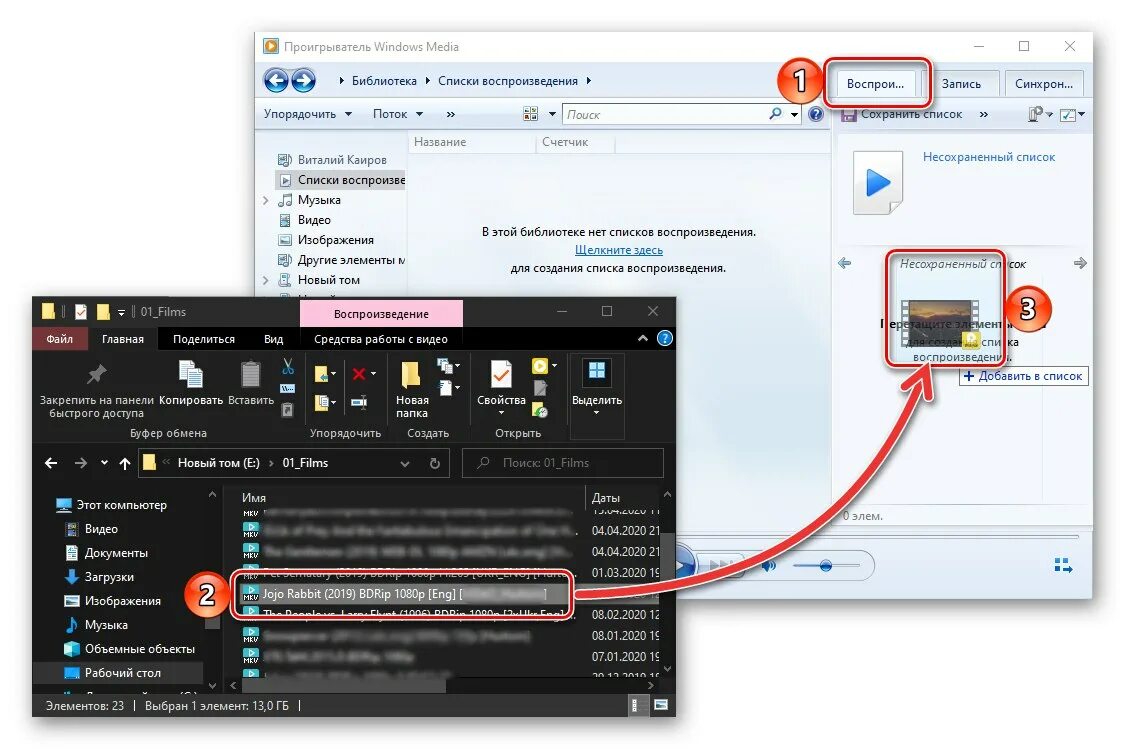This screenshot has height=749, width=1125.
Task: Select Документы in Explorer sidebar
Action: tap(107, 553)
